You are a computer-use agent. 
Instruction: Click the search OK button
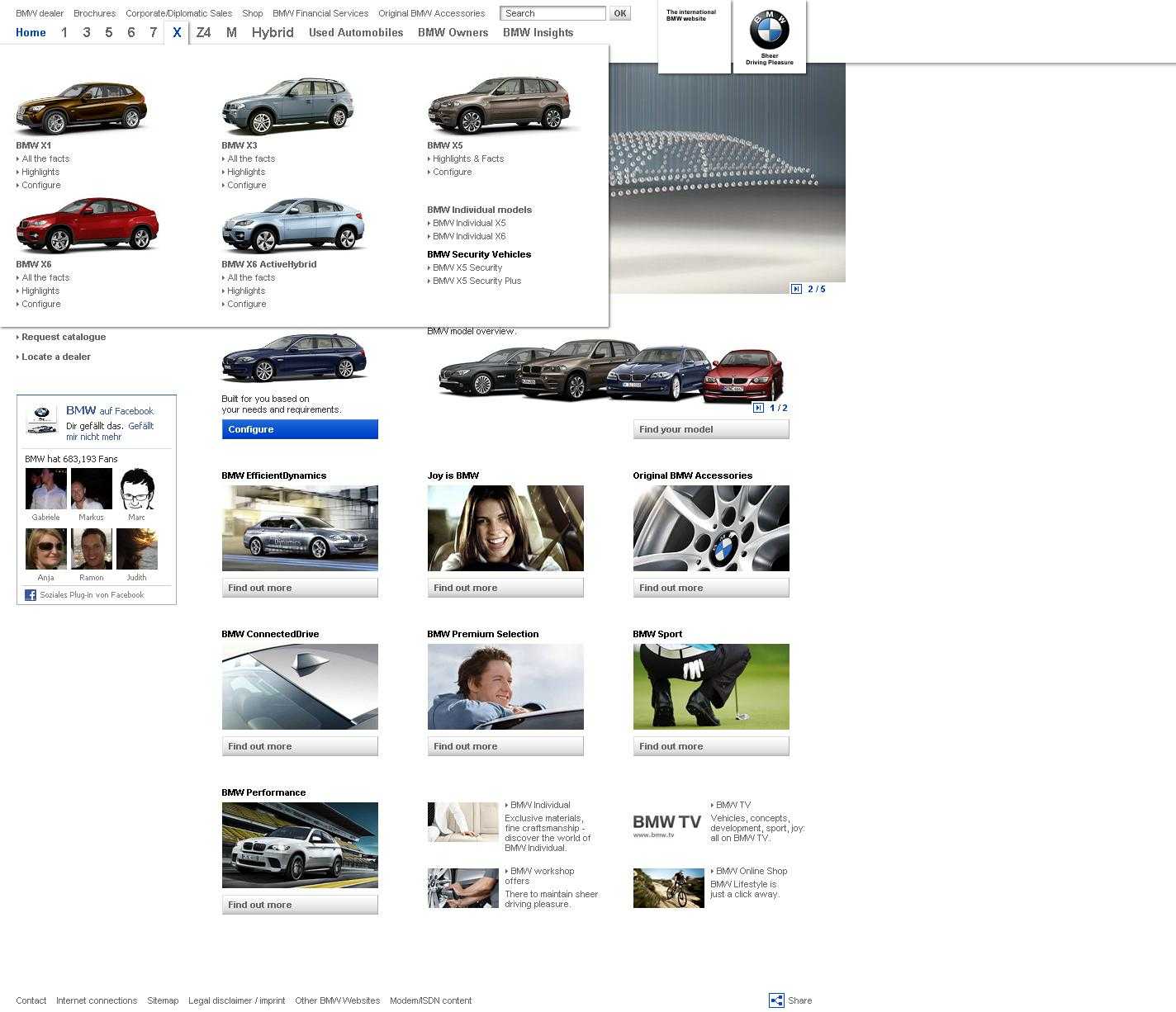[619, 13]
